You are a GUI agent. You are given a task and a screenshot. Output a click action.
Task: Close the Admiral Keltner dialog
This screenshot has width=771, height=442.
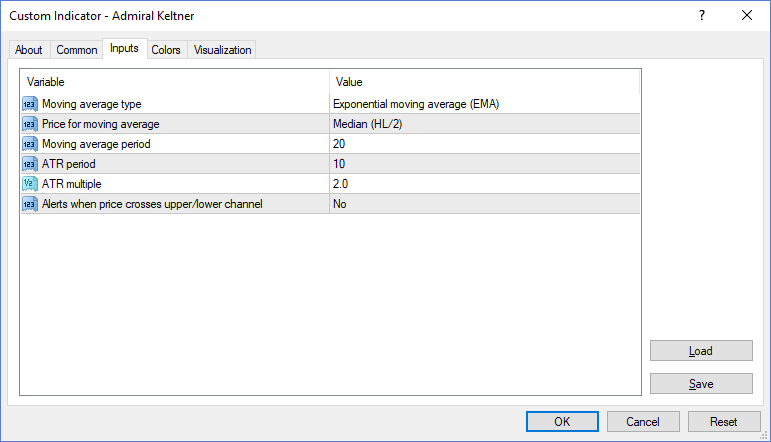[x=746, y=15]
